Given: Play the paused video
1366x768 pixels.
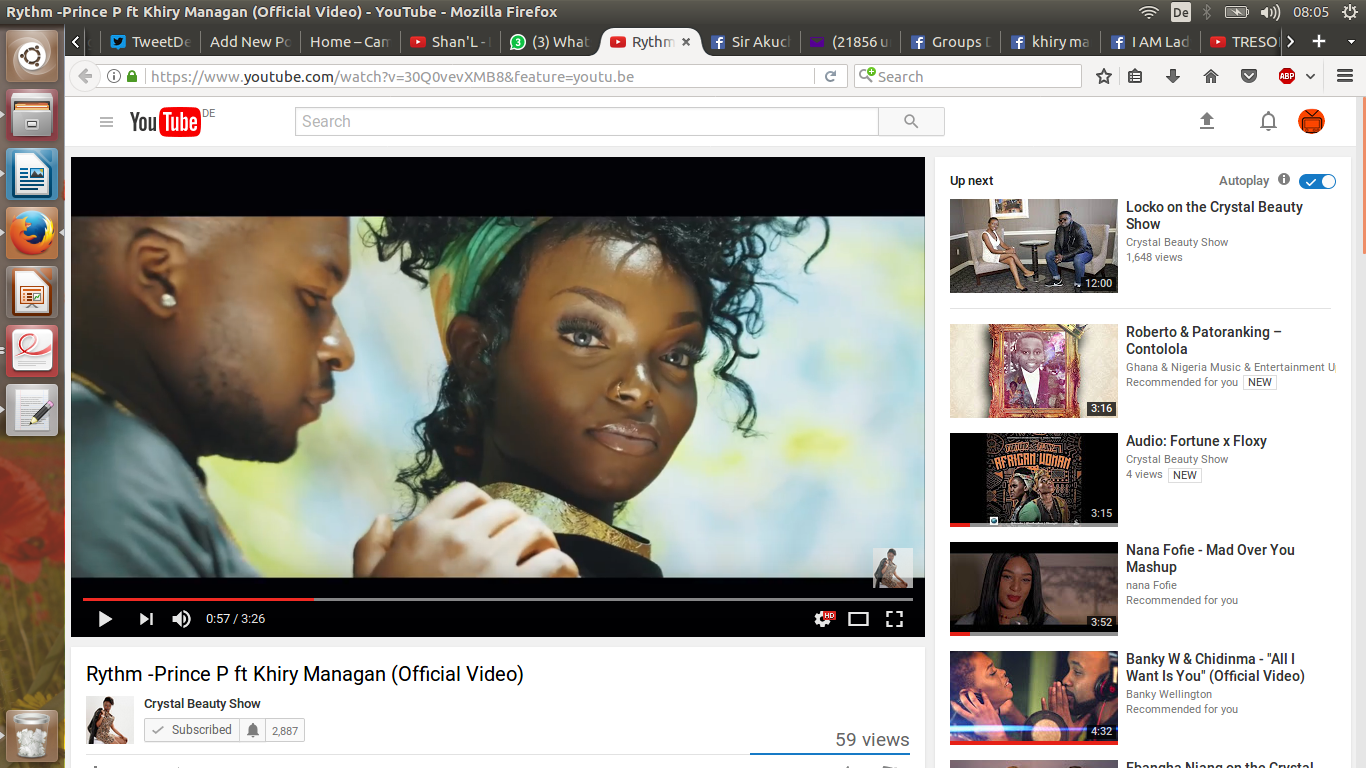Looking at the screenshot, I should (105, 619).
